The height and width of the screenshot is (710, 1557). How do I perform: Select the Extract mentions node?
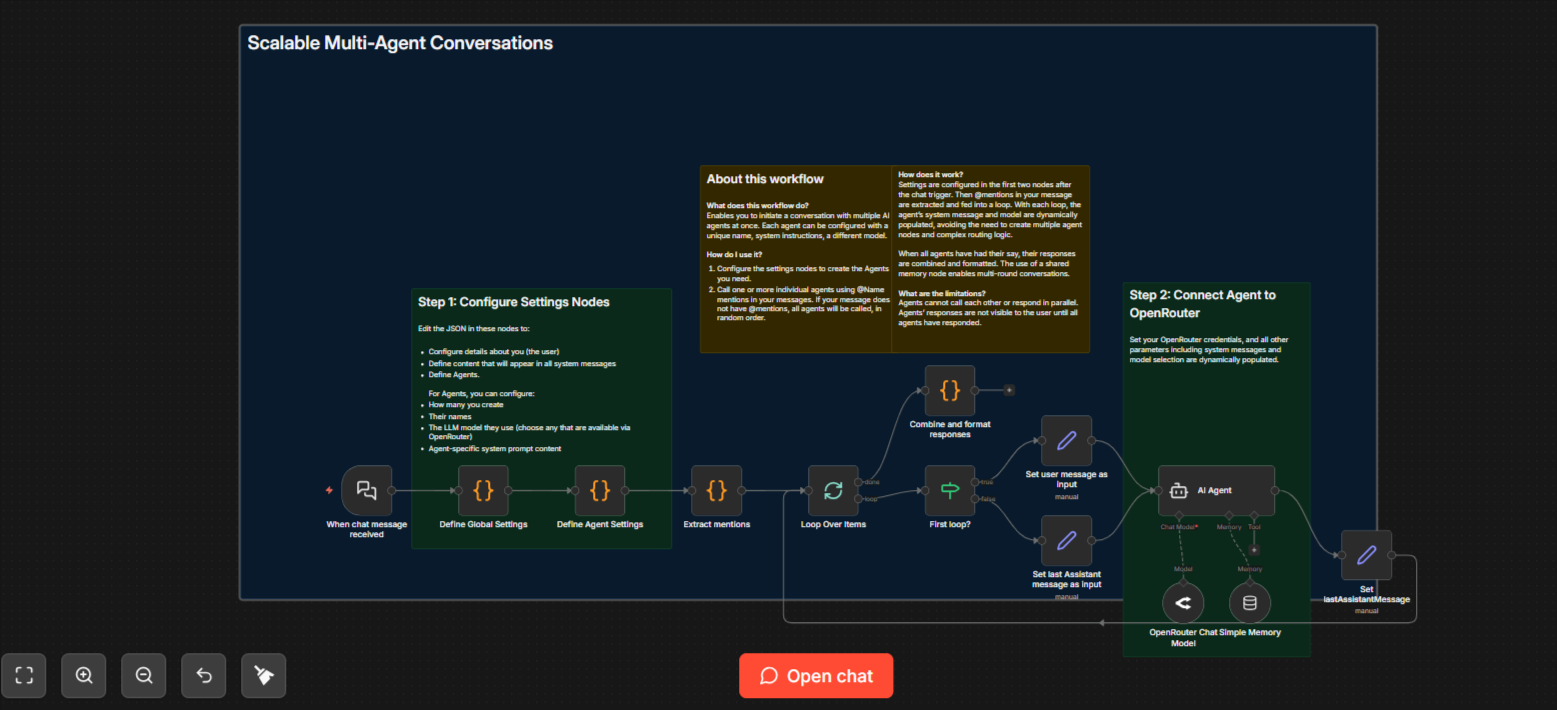pyautogui.click(x=716, y=491)
